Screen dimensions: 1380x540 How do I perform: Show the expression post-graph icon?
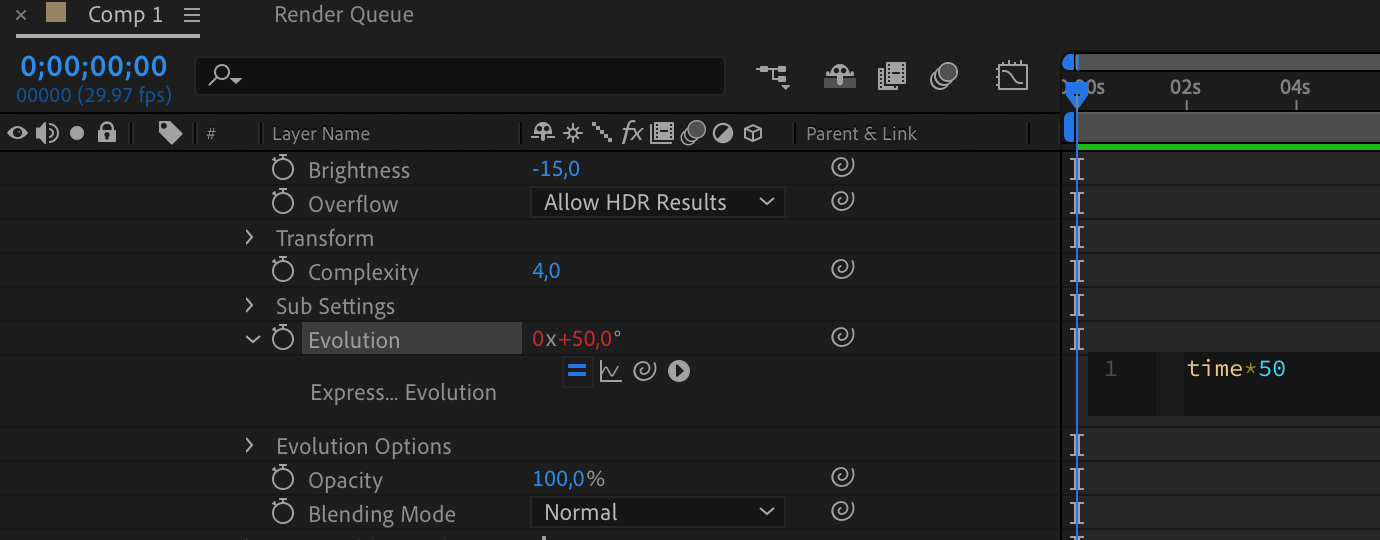(x=611, y=371)
